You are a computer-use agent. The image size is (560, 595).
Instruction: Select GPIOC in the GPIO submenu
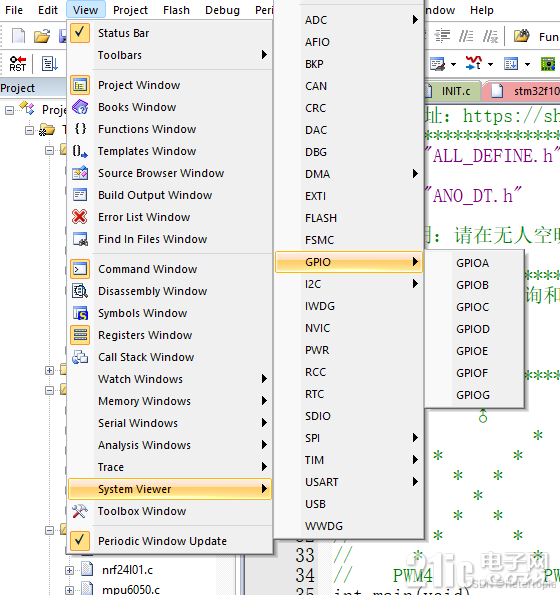point(475,307)
